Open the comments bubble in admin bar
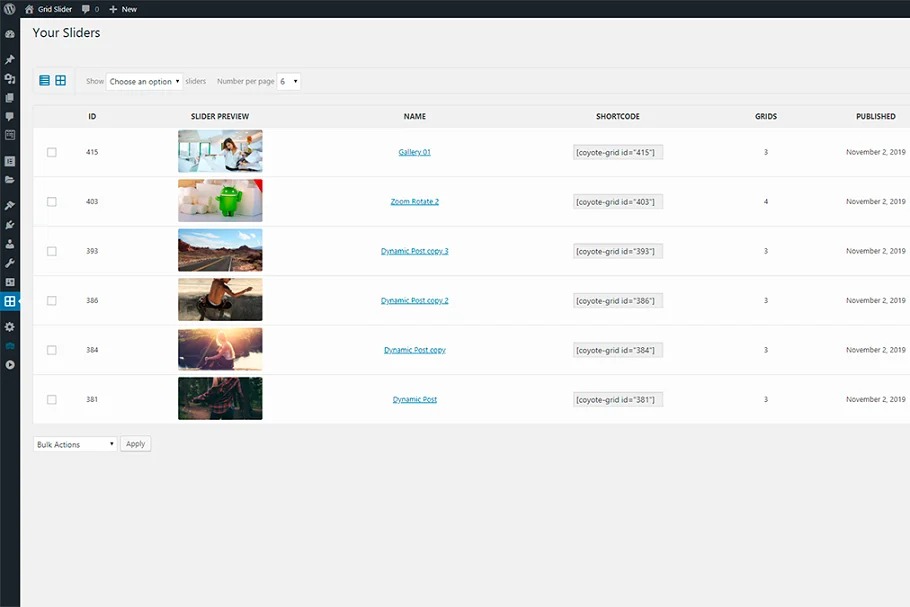Image resolution: width=910 pixels, height=607 pixels. (90, 9)
